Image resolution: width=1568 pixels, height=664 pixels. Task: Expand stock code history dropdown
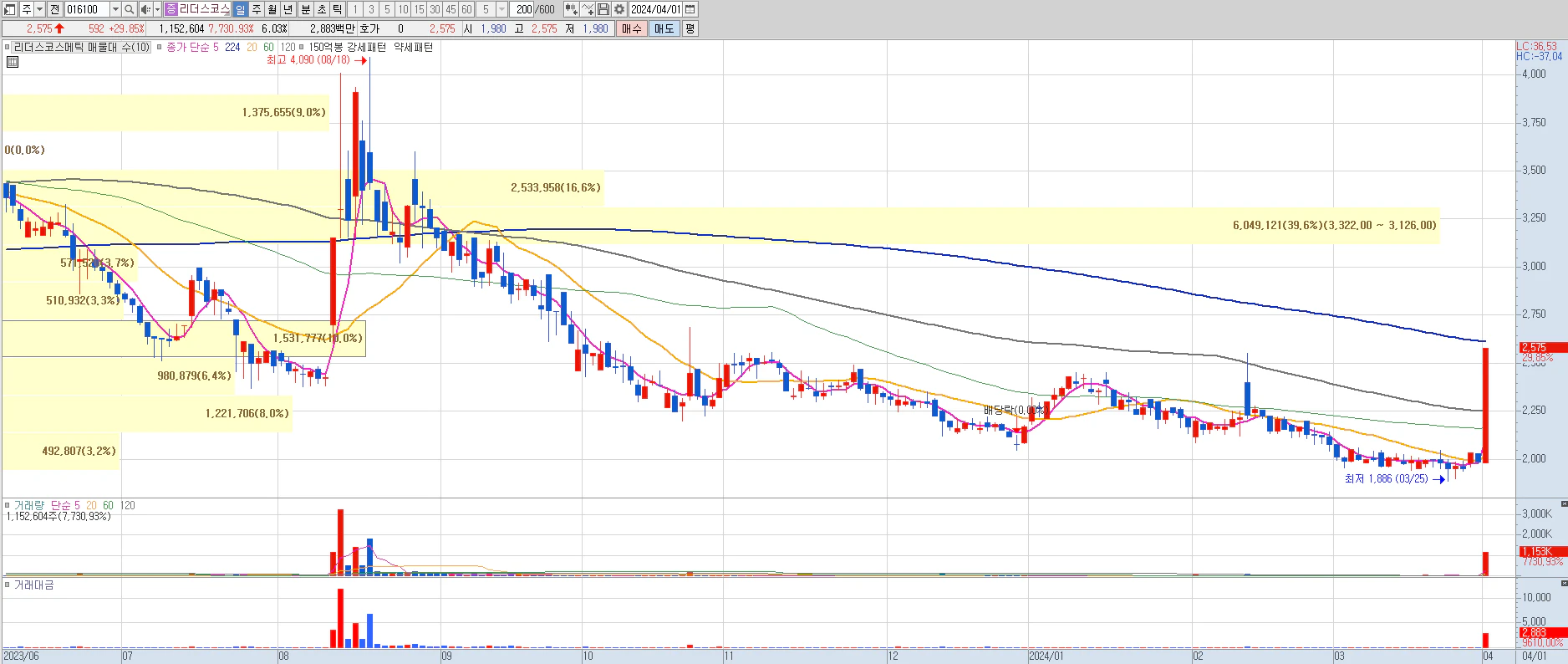coord(115,9)
